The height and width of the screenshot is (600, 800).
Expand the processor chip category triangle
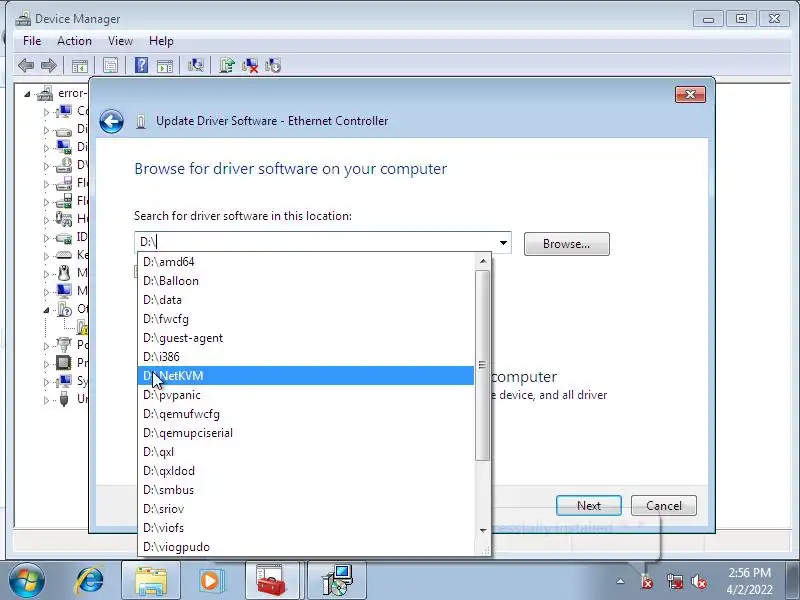point(46,364)
